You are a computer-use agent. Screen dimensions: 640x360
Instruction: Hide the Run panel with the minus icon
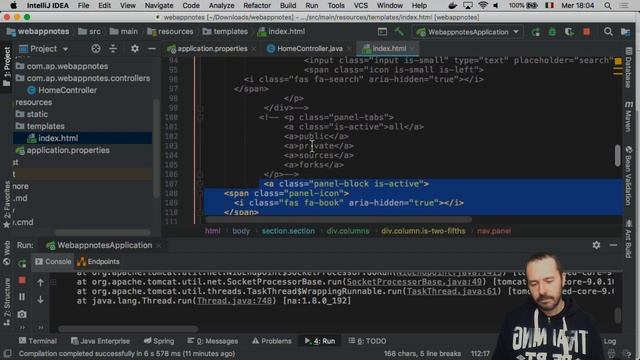[613, 245]
